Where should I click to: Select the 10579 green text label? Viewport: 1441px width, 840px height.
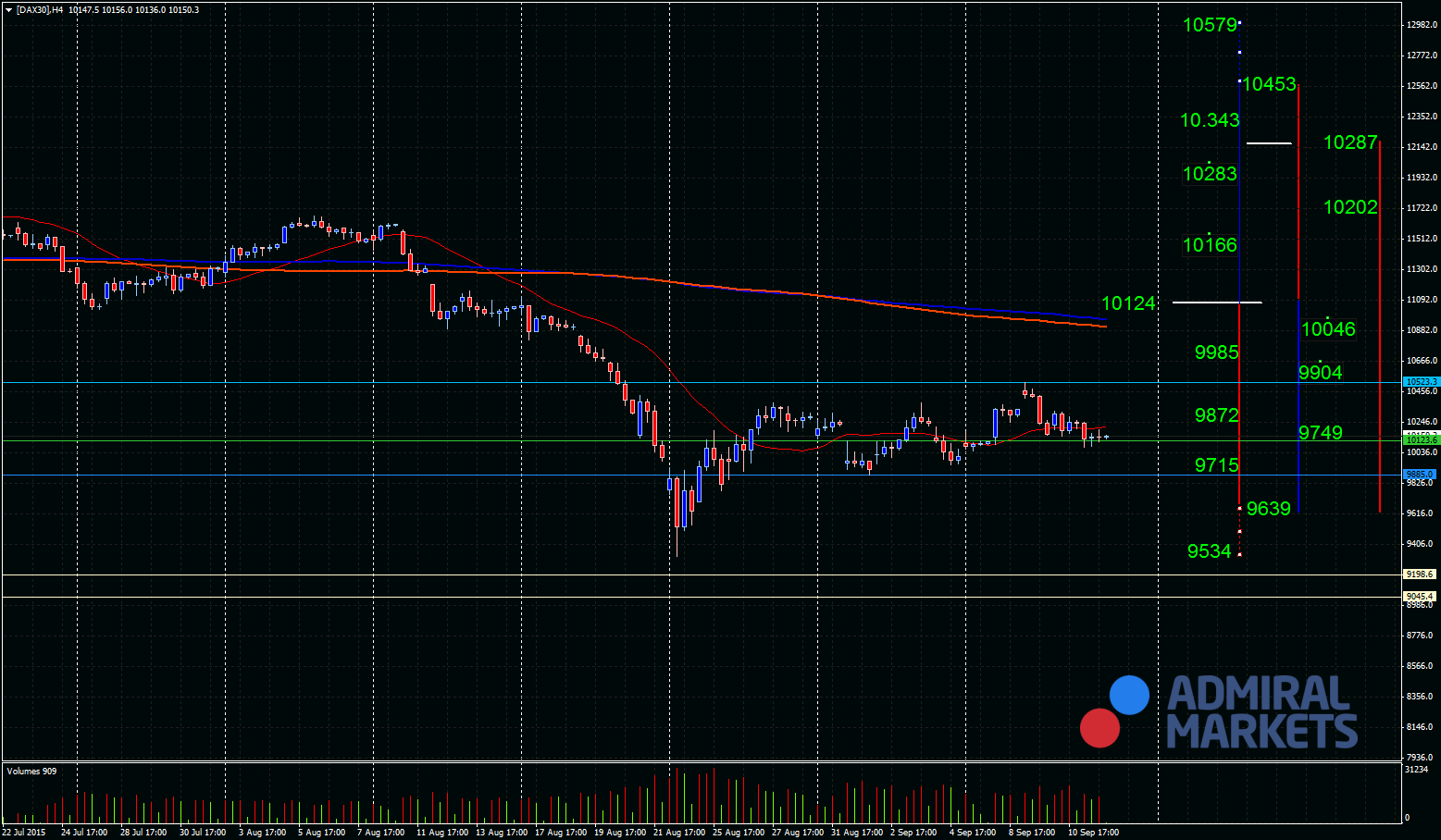[x=1210, y=25]
